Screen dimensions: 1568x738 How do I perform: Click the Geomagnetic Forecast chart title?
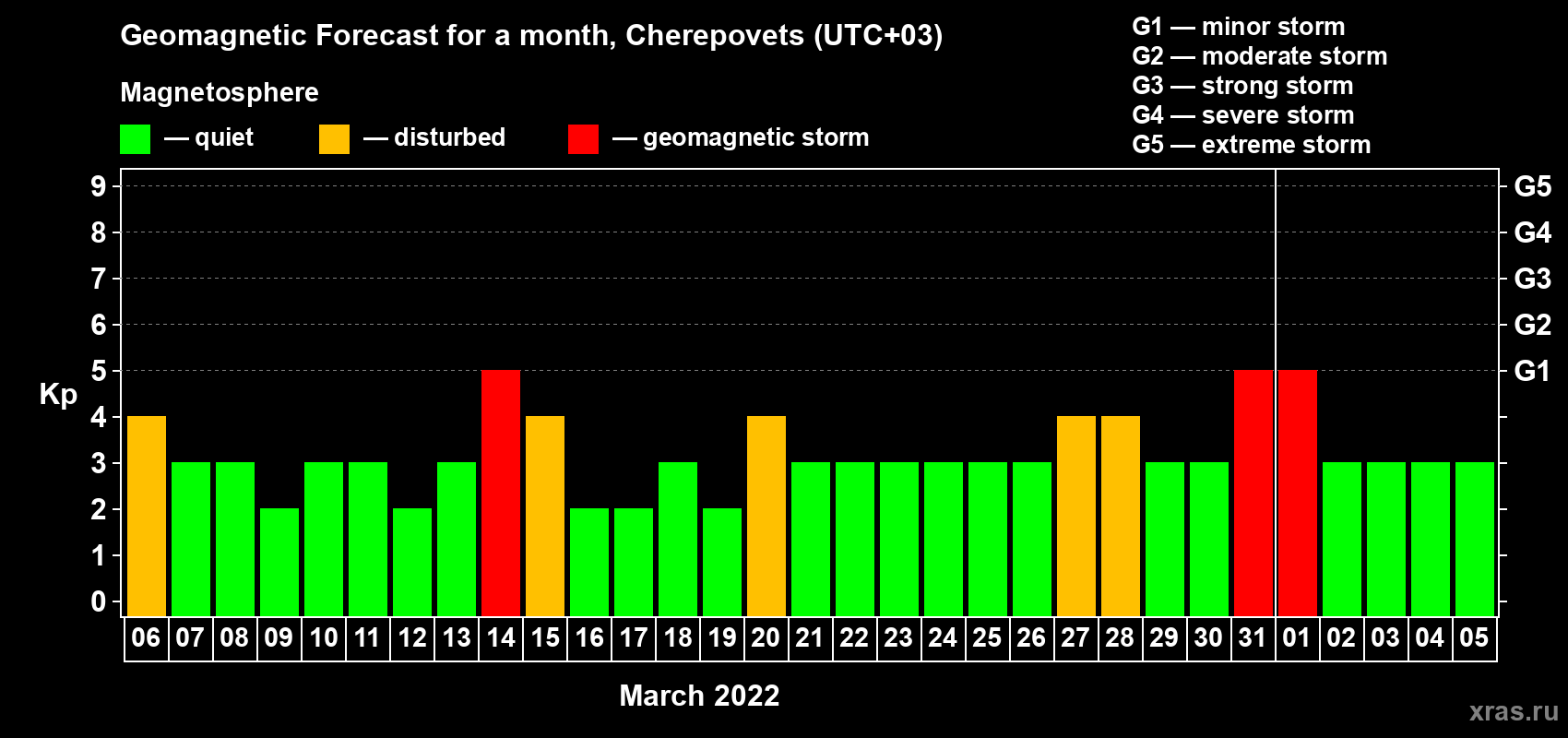point(531,36)
